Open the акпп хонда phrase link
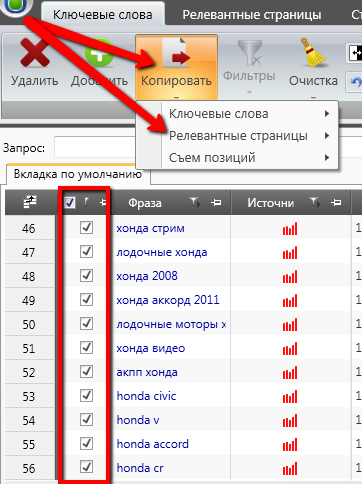The image size is (362, 484). tap(147, 372)
